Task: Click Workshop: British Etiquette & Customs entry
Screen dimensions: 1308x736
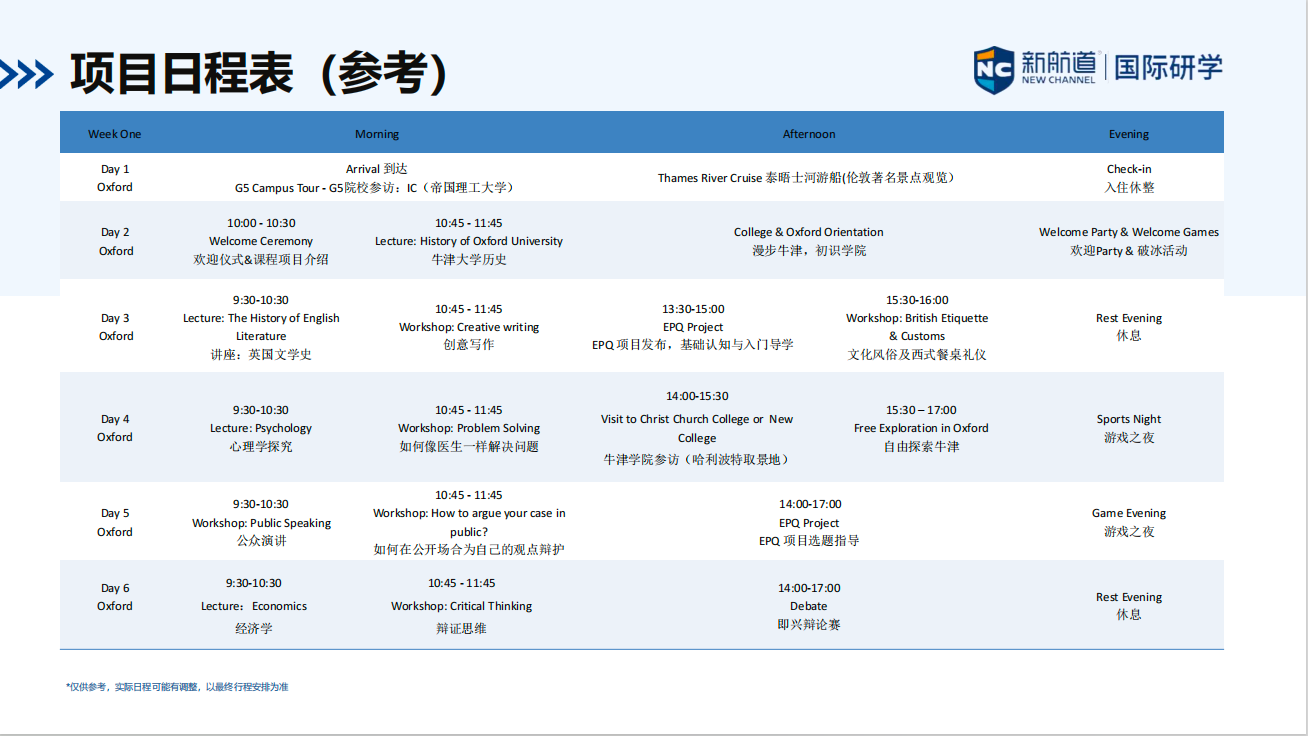Action: (x=917, y=327)
